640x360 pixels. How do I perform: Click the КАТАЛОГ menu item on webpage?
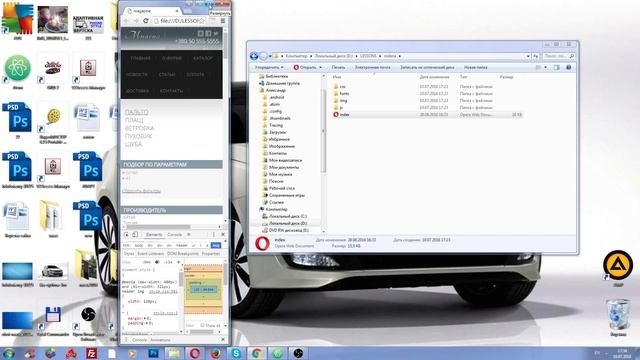(x=203, y=58)
